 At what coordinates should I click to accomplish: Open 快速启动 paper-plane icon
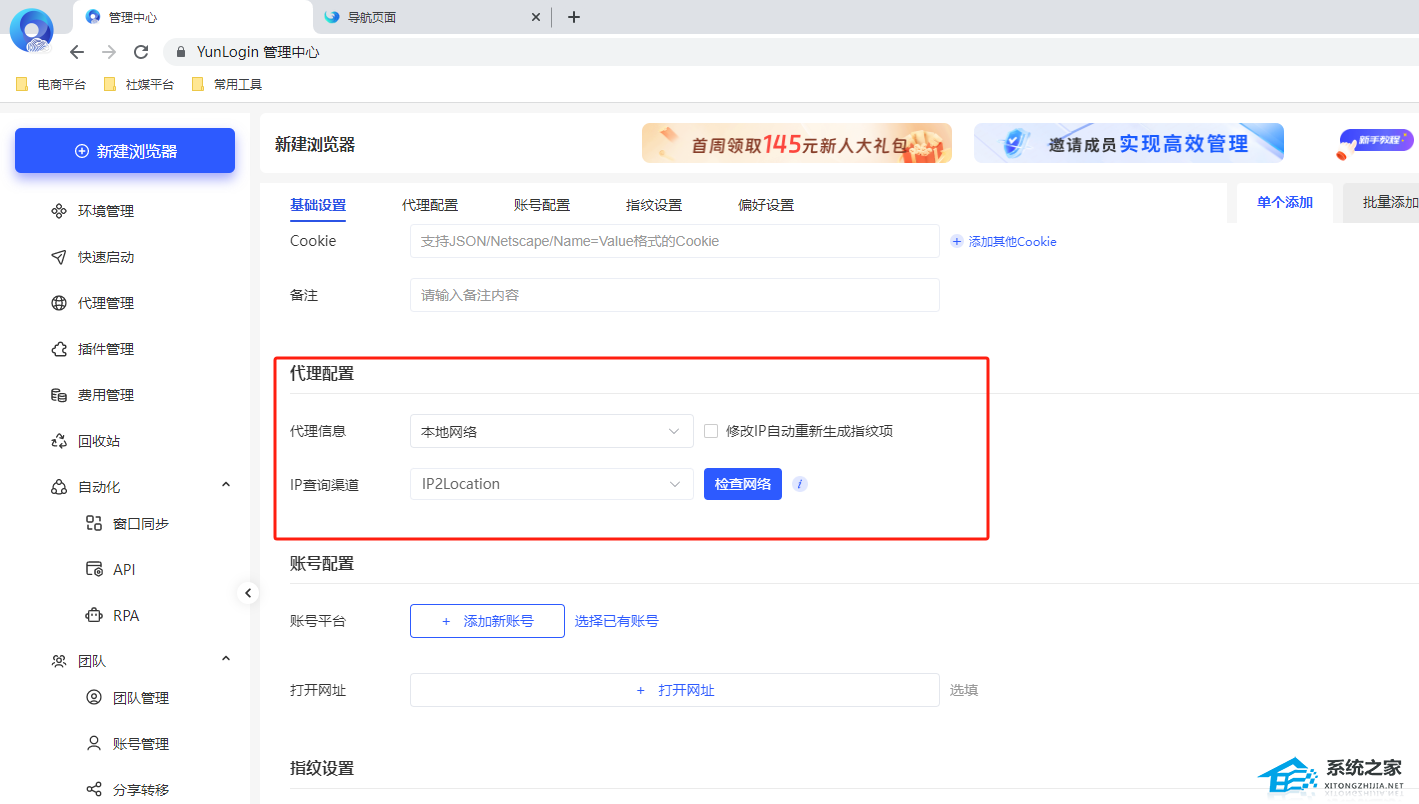pos(59,257)
